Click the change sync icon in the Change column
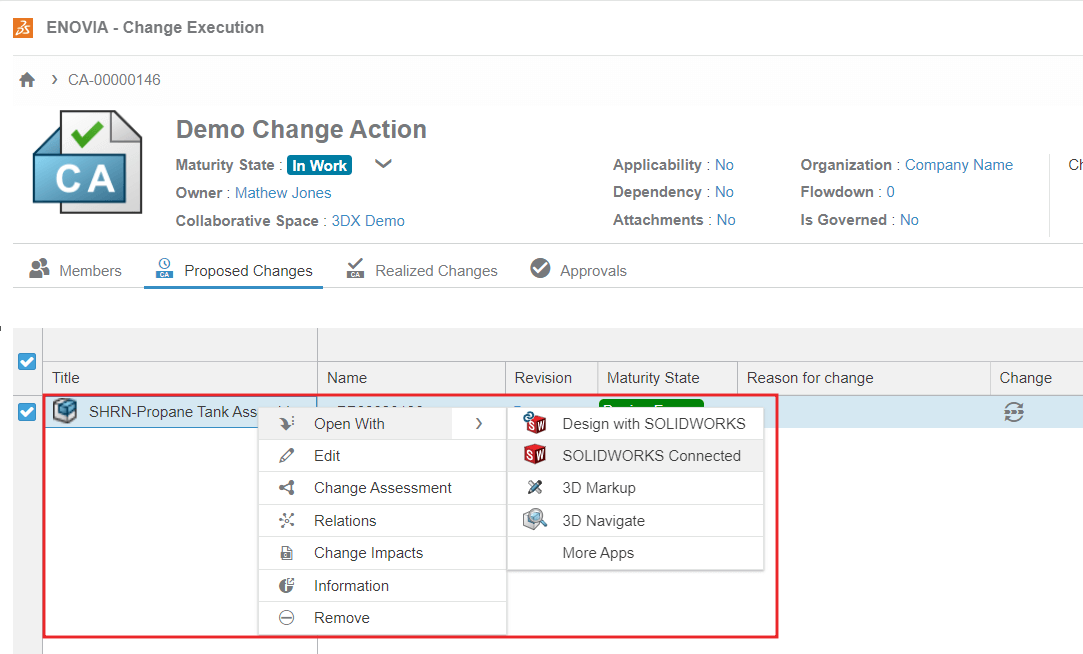Image resolution: width=1083 pixels, height=654 pixels. pos(1013,412)
